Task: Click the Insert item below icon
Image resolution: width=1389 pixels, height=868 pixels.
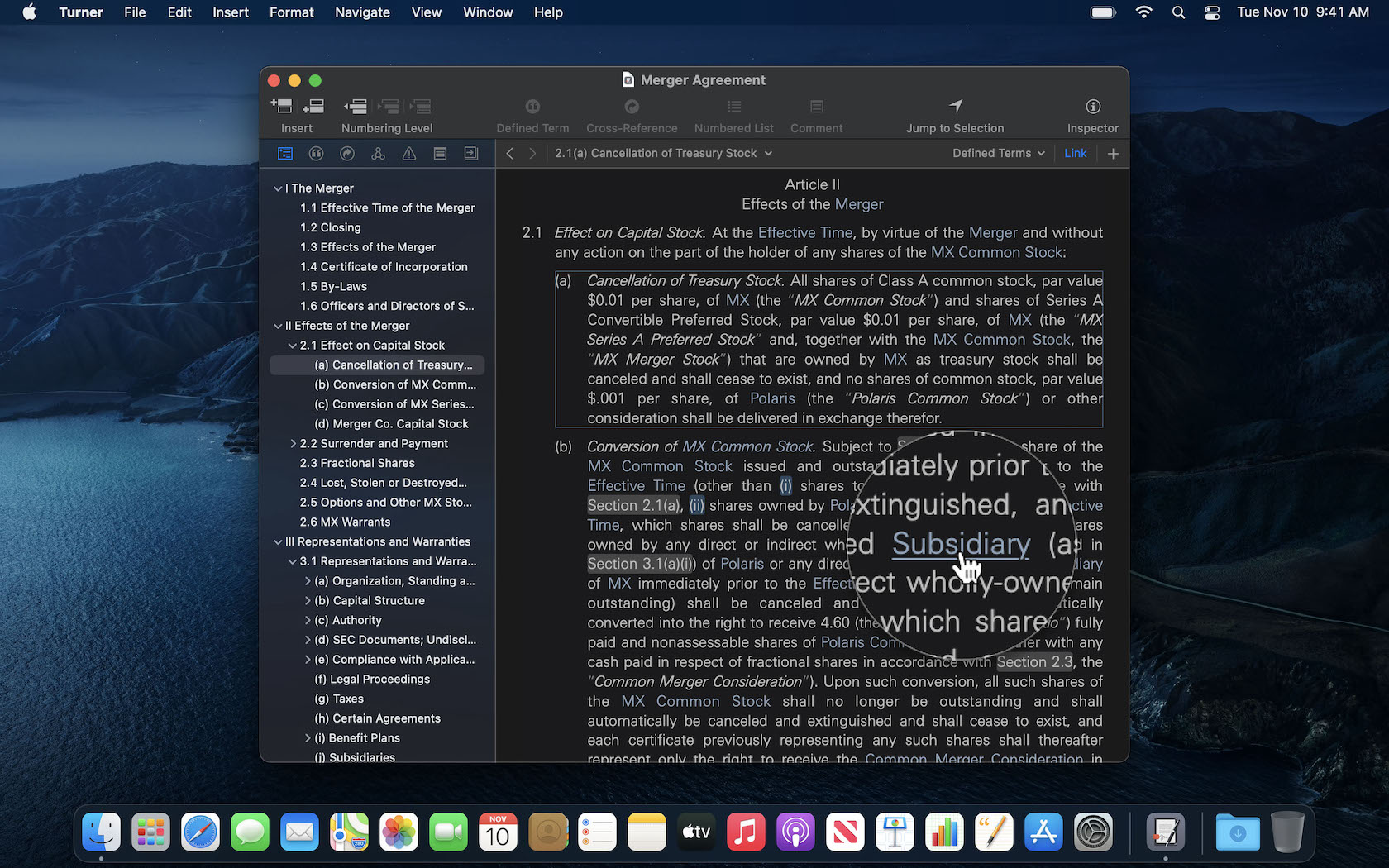Action: click(x=313, y=106)
